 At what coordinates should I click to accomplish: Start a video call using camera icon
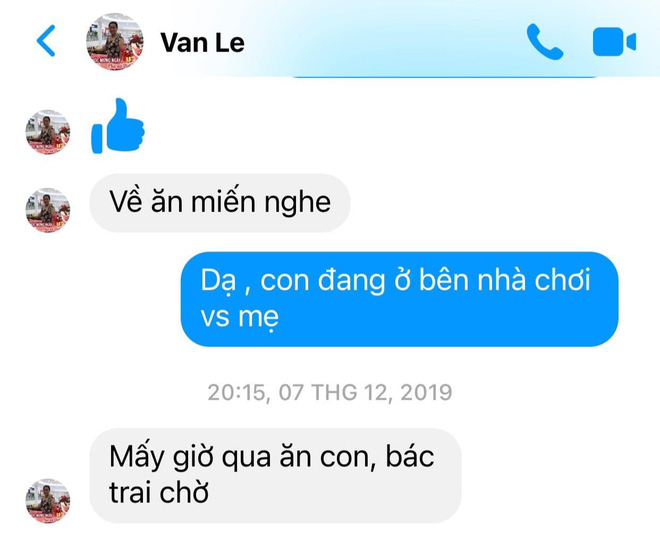[614, 42]
